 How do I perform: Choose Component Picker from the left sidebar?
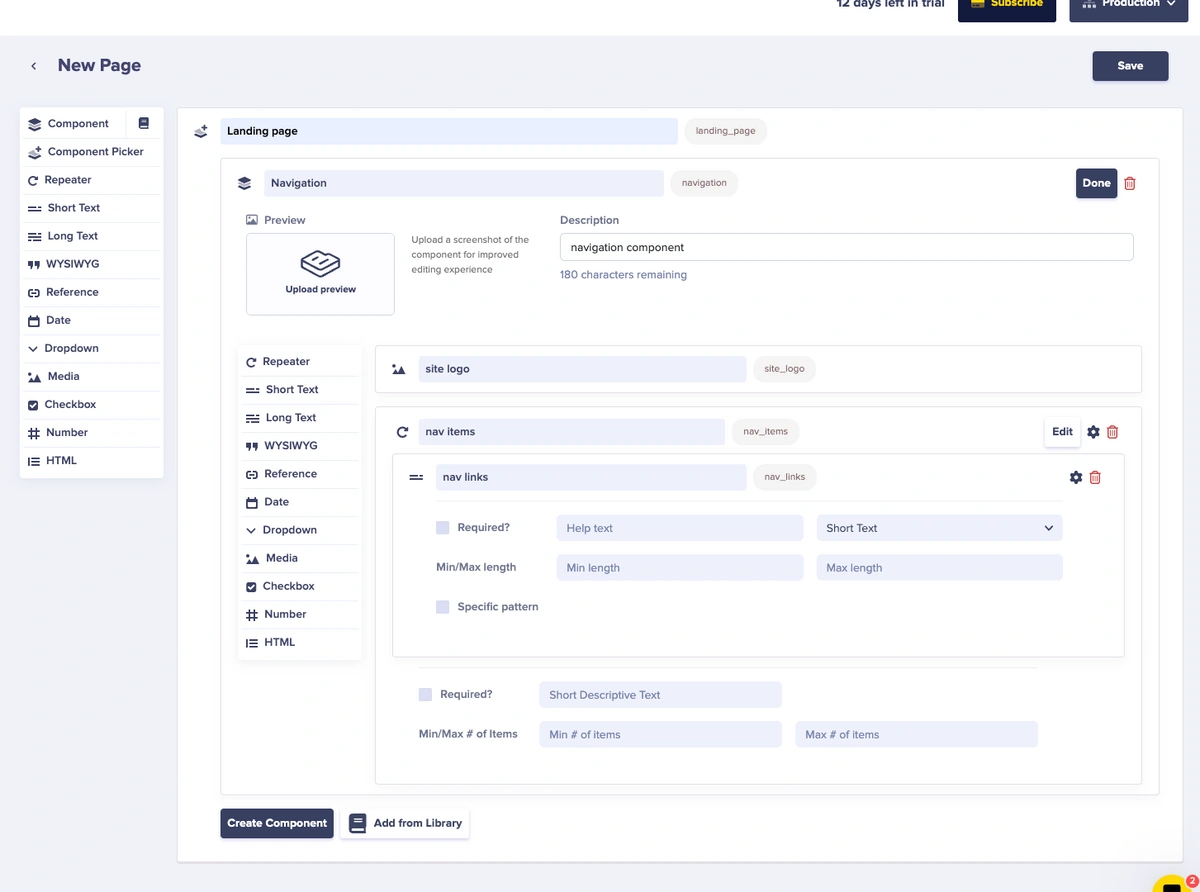click(x=95, y=152)
